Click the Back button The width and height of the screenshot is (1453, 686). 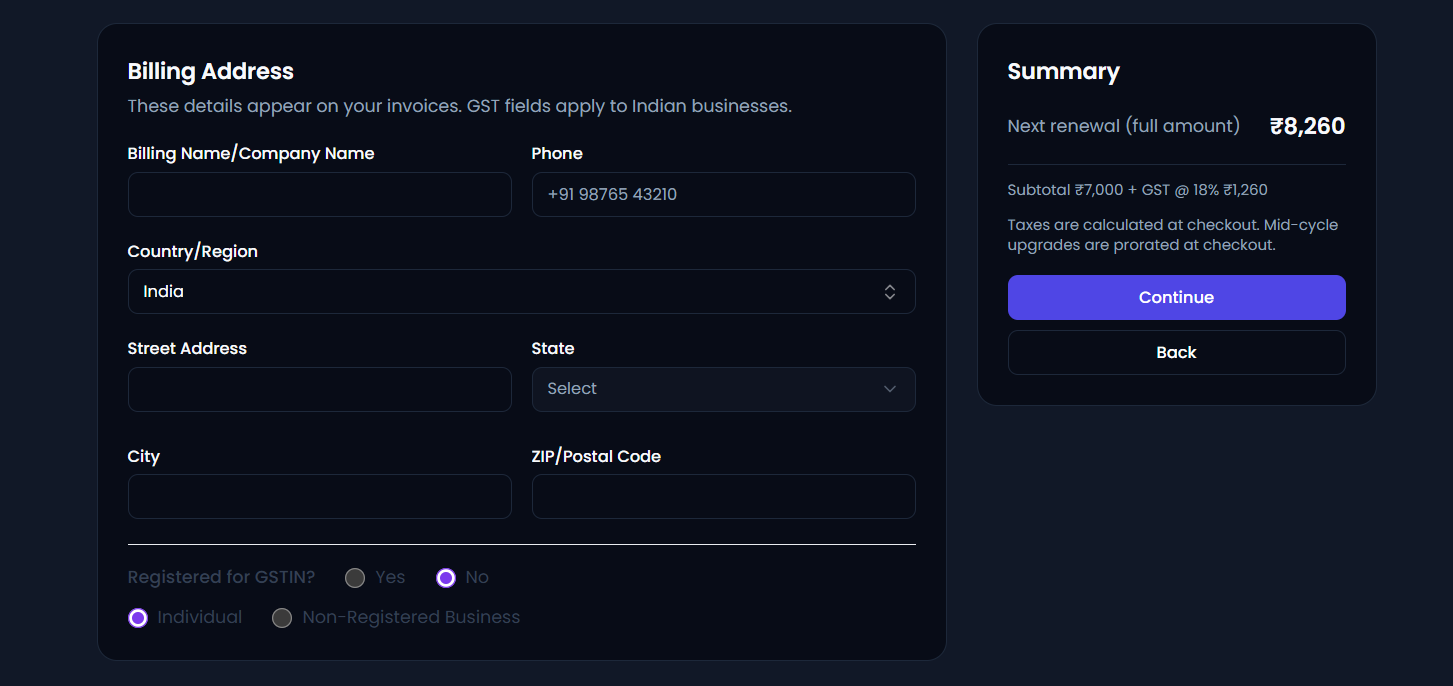[1176, 352]
